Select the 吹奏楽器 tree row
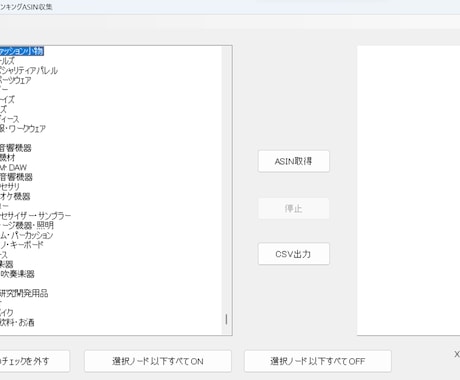Image resolution: width=460 pixels, height=380 pixels. coord(17,274)
